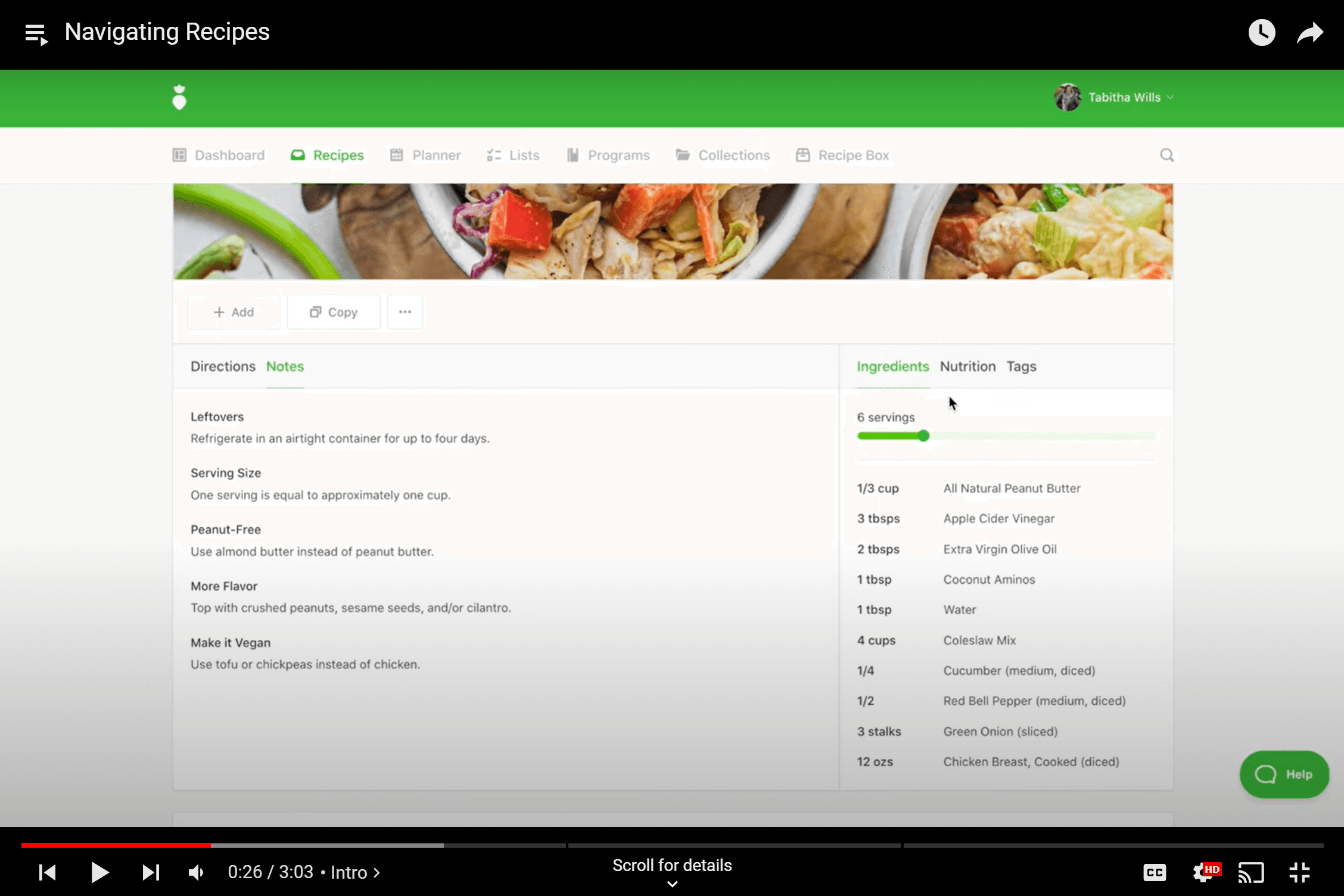Viewport: 1344px width, 896px height.
Task: Open the Help chat button
Action: point(1284,774)
